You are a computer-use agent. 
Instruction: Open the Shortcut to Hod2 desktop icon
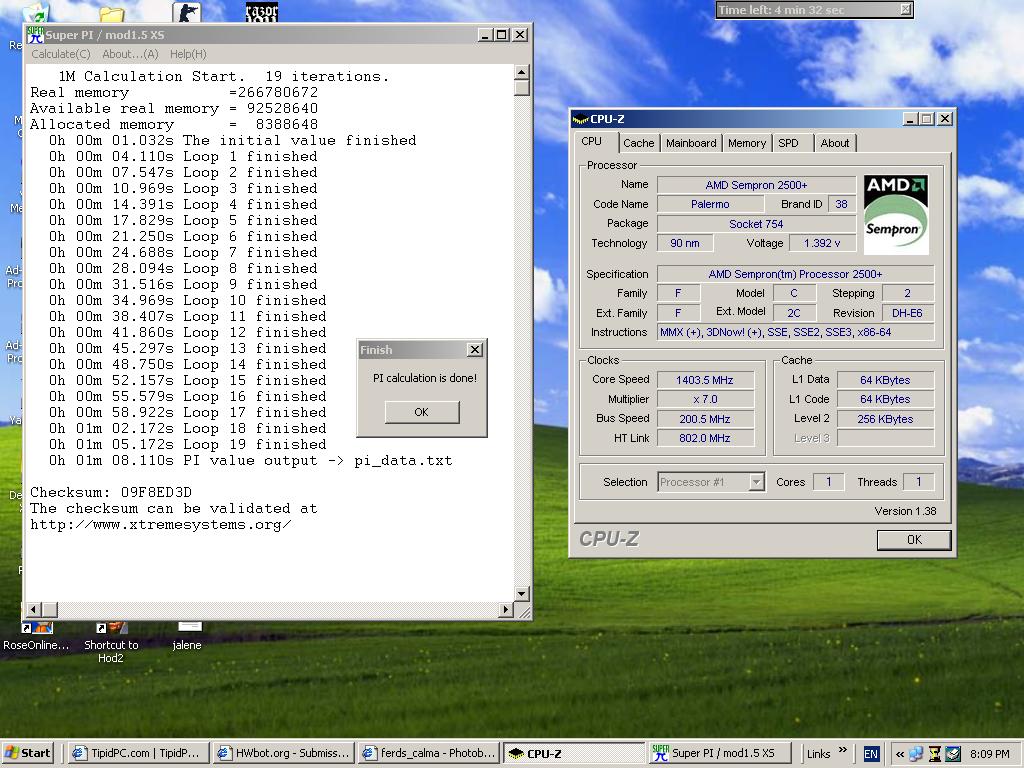click(x=110, y=643)
